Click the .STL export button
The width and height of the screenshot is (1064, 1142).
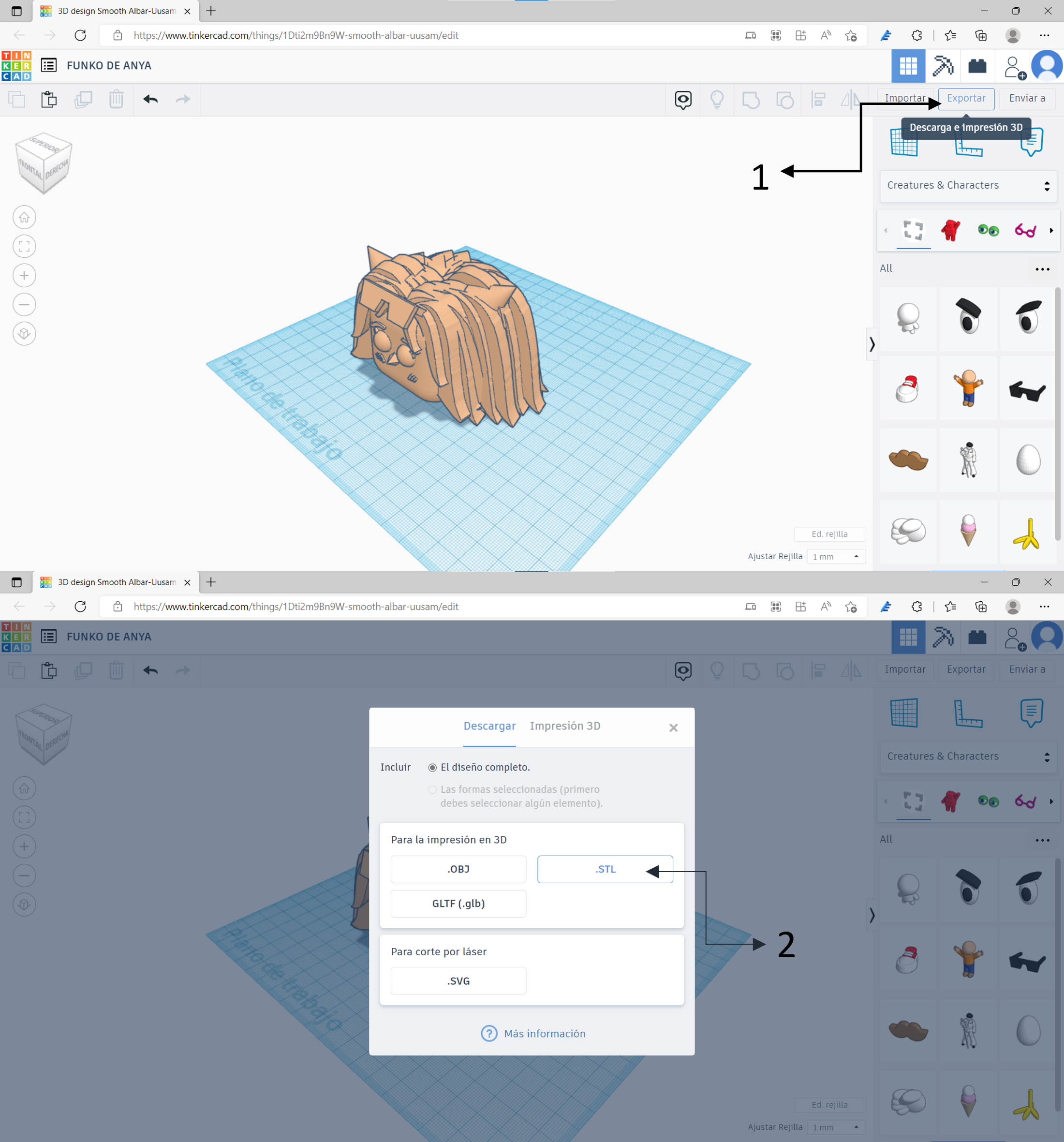click(x=605, y=869)
